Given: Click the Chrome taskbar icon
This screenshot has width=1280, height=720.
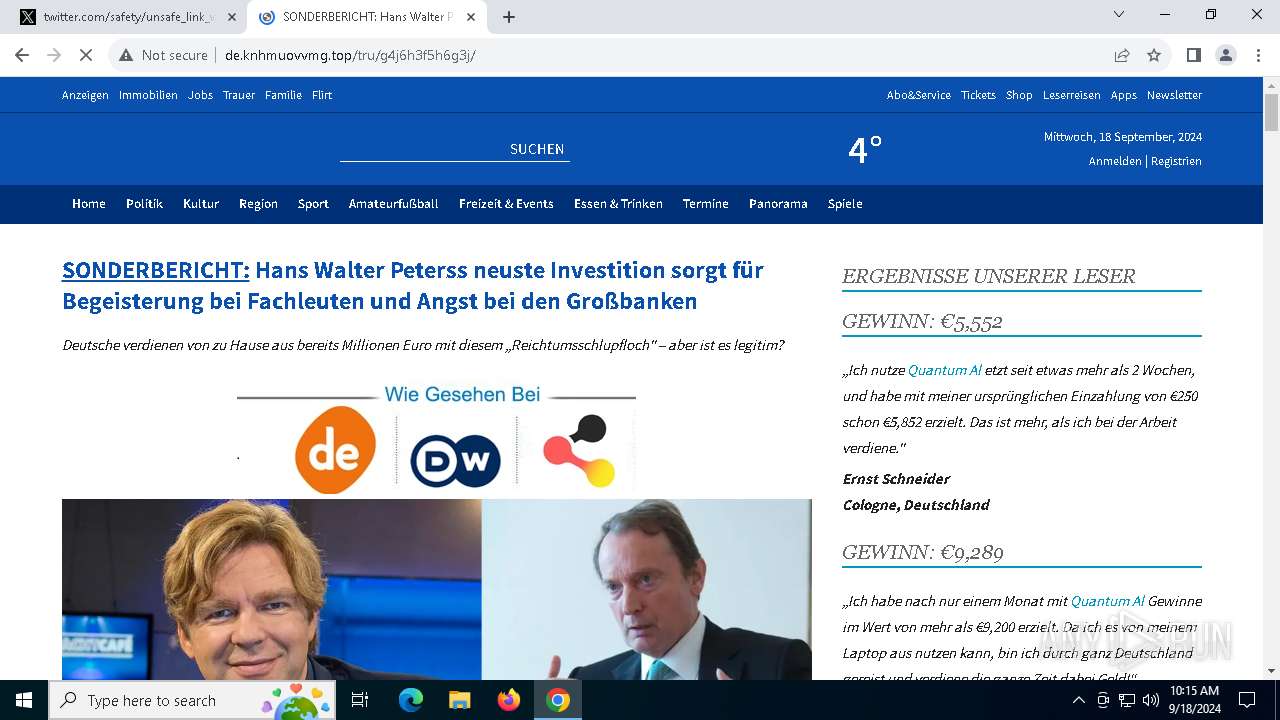Looking at the screenshot, I should tap(558, 700).
